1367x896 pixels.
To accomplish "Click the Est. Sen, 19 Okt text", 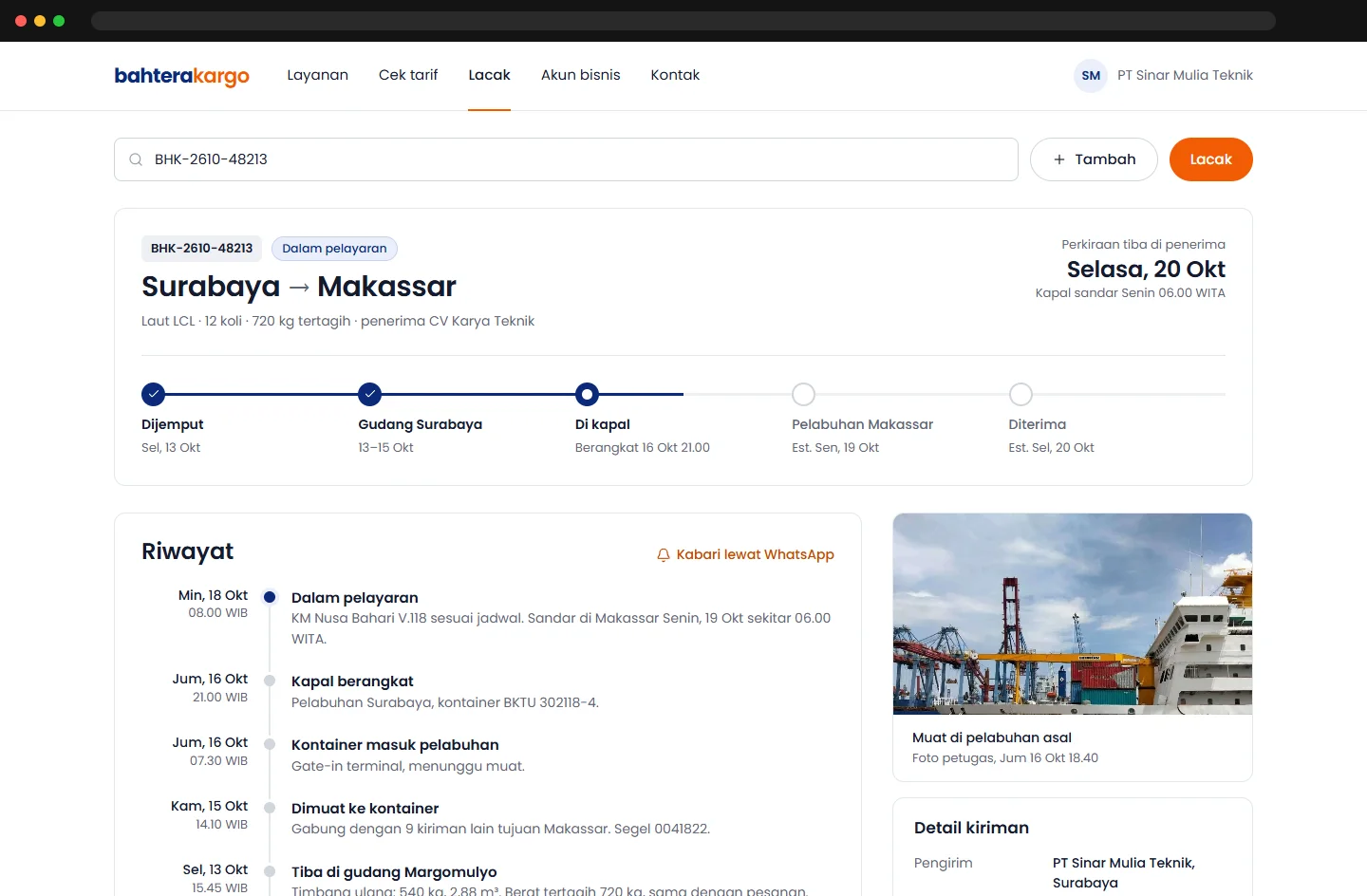I will tap(835, 448).
